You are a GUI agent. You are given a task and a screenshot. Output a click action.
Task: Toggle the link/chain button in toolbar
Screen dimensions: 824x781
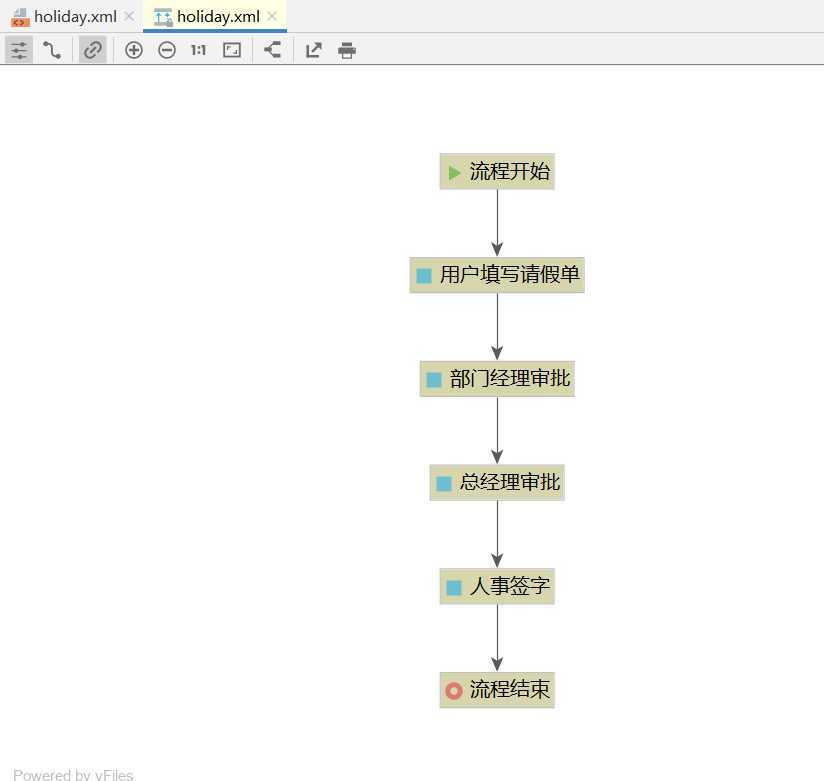click(x=93, y=50)
